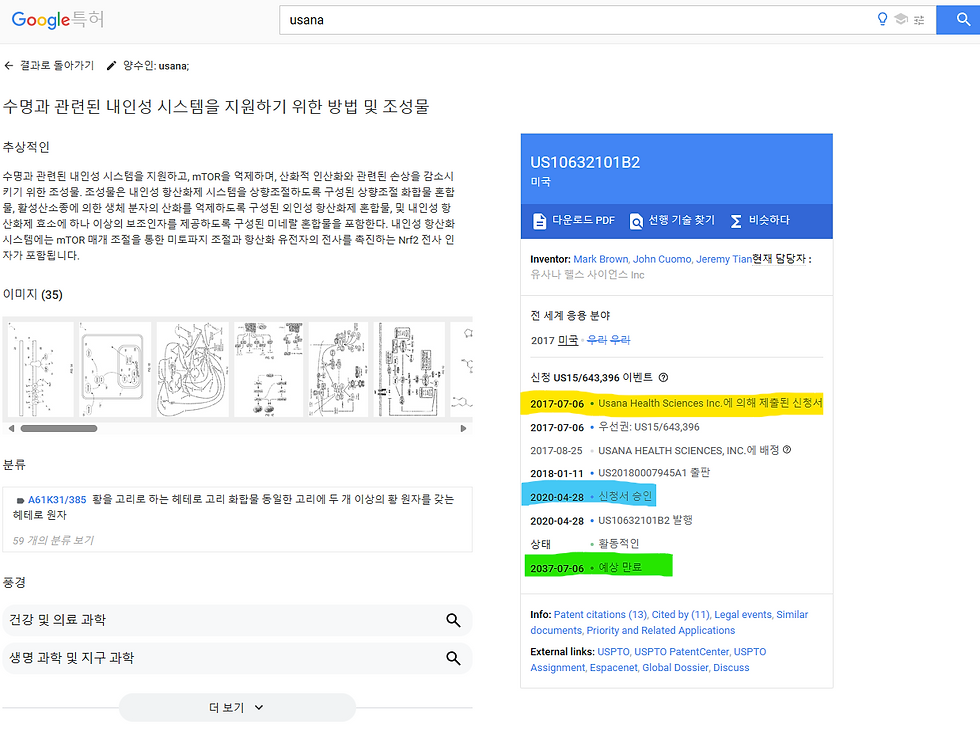Click the 2020-04-28 신청서 승인 event
The height and width of the screenshot is (735, 980).
591,496
